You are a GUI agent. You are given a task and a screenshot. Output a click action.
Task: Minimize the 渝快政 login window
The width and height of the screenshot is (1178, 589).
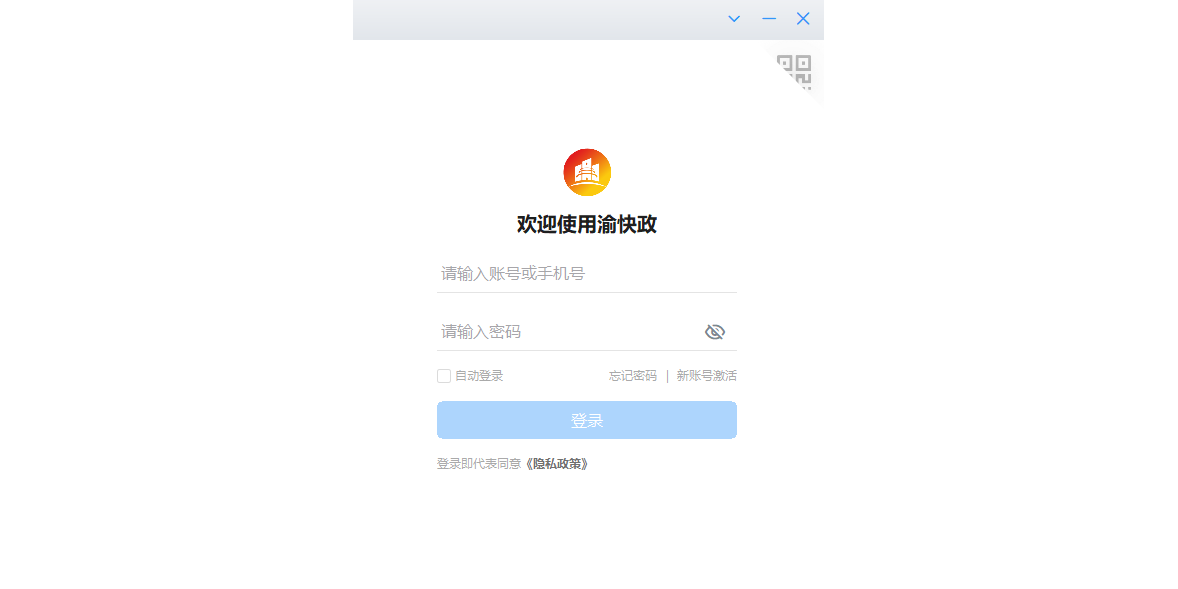[769, 19]
